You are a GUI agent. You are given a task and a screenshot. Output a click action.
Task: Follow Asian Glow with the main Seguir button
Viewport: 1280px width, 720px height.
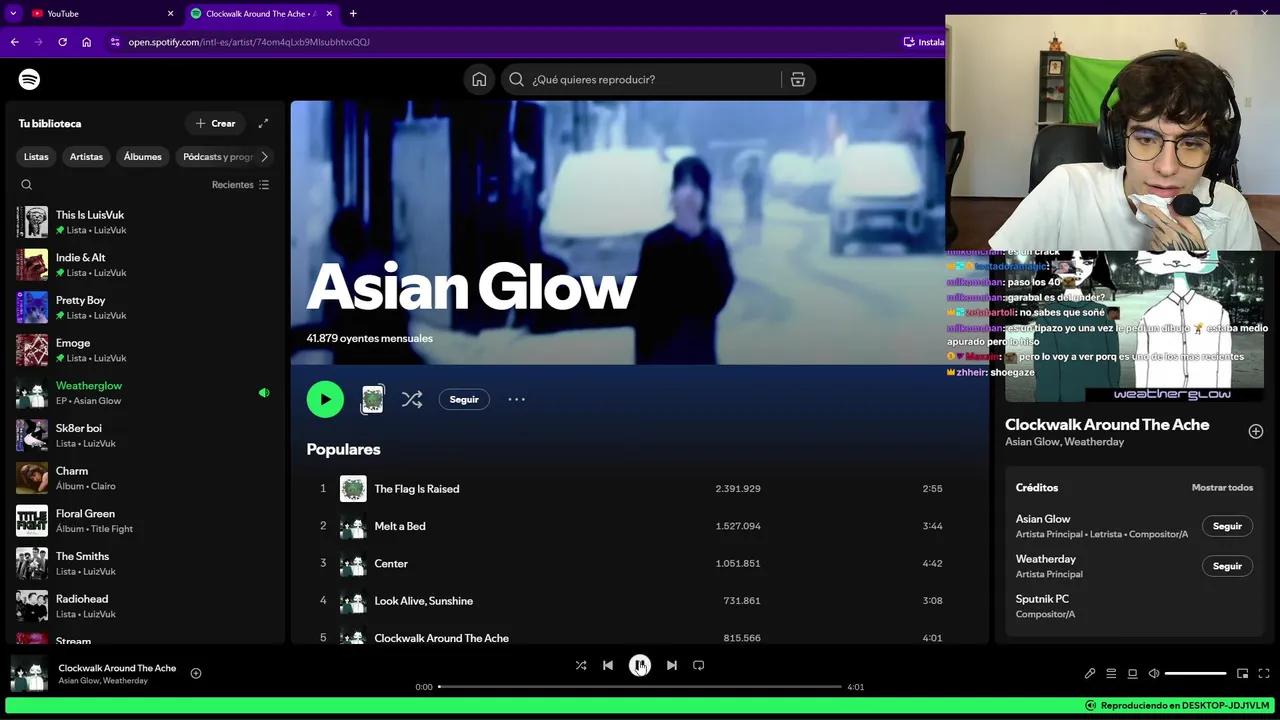pos(464,399)
